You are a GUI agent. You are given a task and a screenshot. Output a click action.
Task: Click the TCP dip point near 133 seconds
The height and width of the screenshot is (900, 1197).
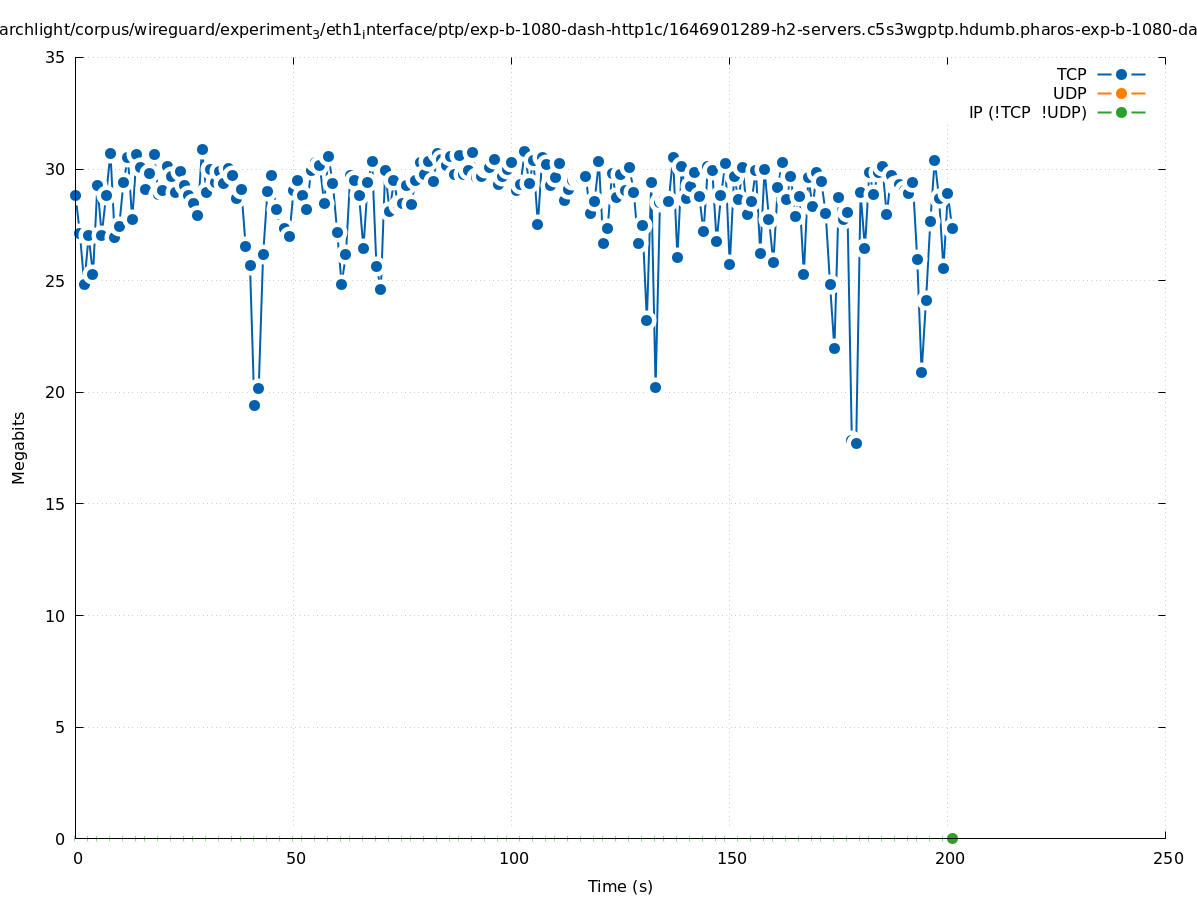(x=655, y=387)
